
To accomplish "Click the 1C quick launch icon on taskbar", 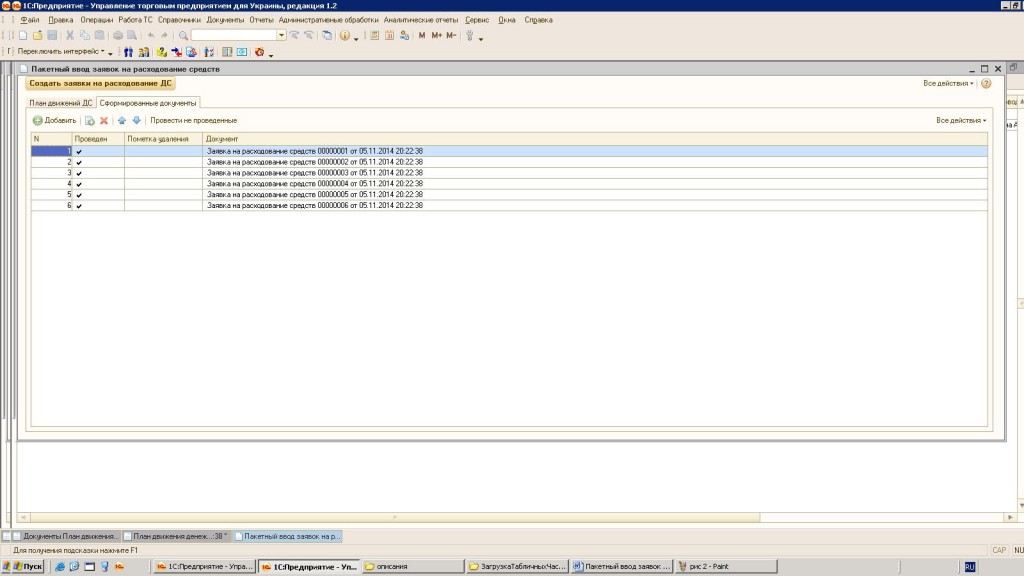I will point(120,566).
